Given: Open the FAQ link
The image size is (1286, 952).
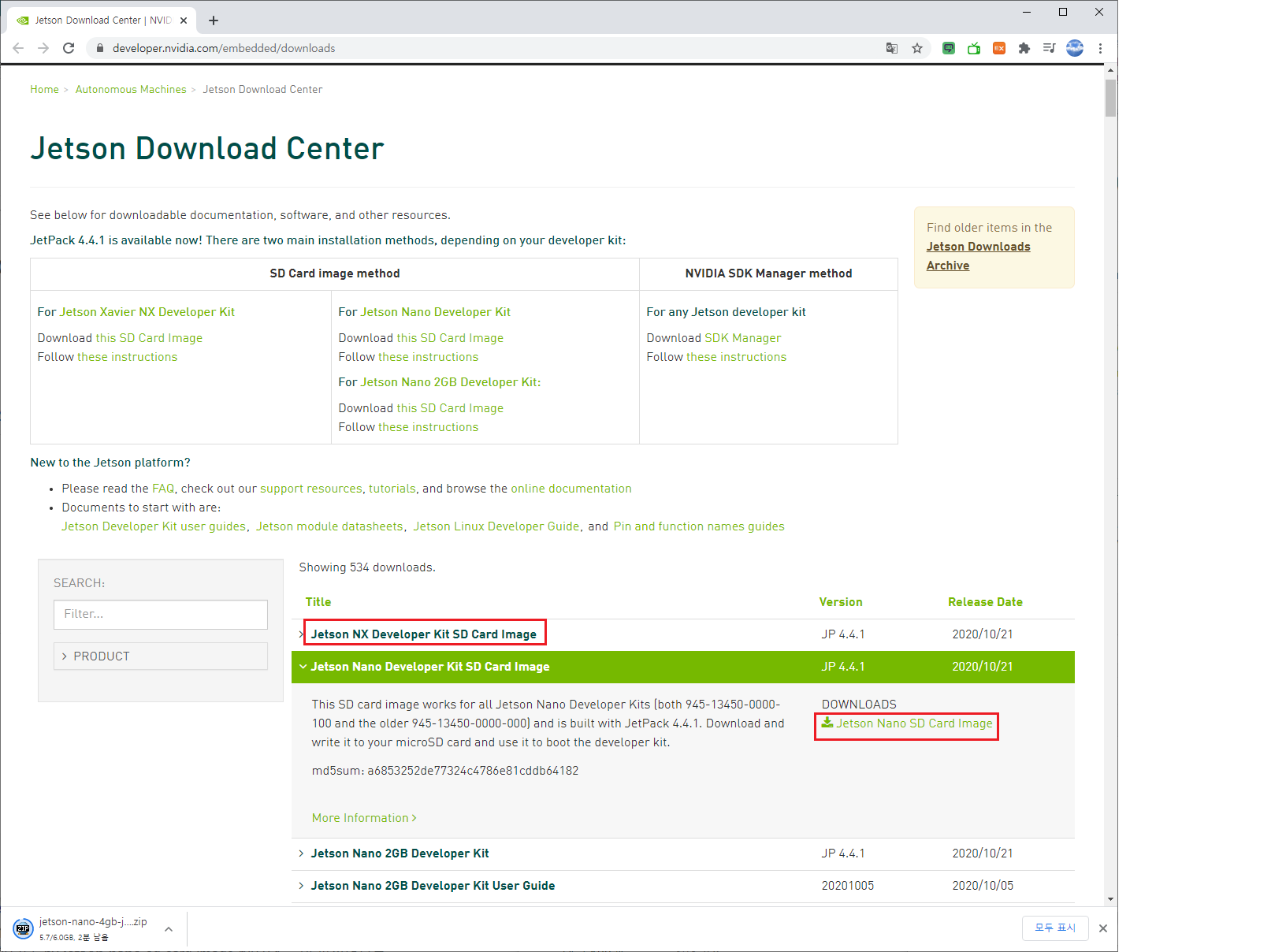Looking at the screenshot, I should [x=163, y=489].
